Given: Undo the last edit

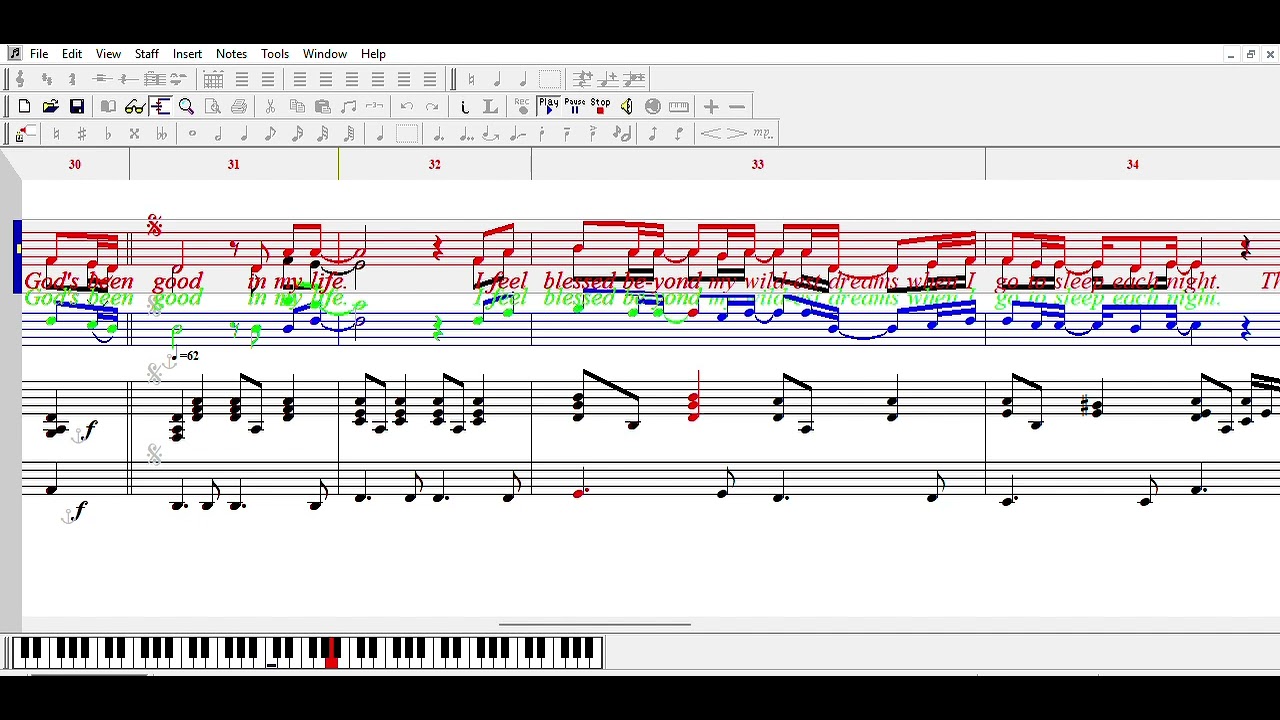Looking at the screenshot, I should (407, 107).
